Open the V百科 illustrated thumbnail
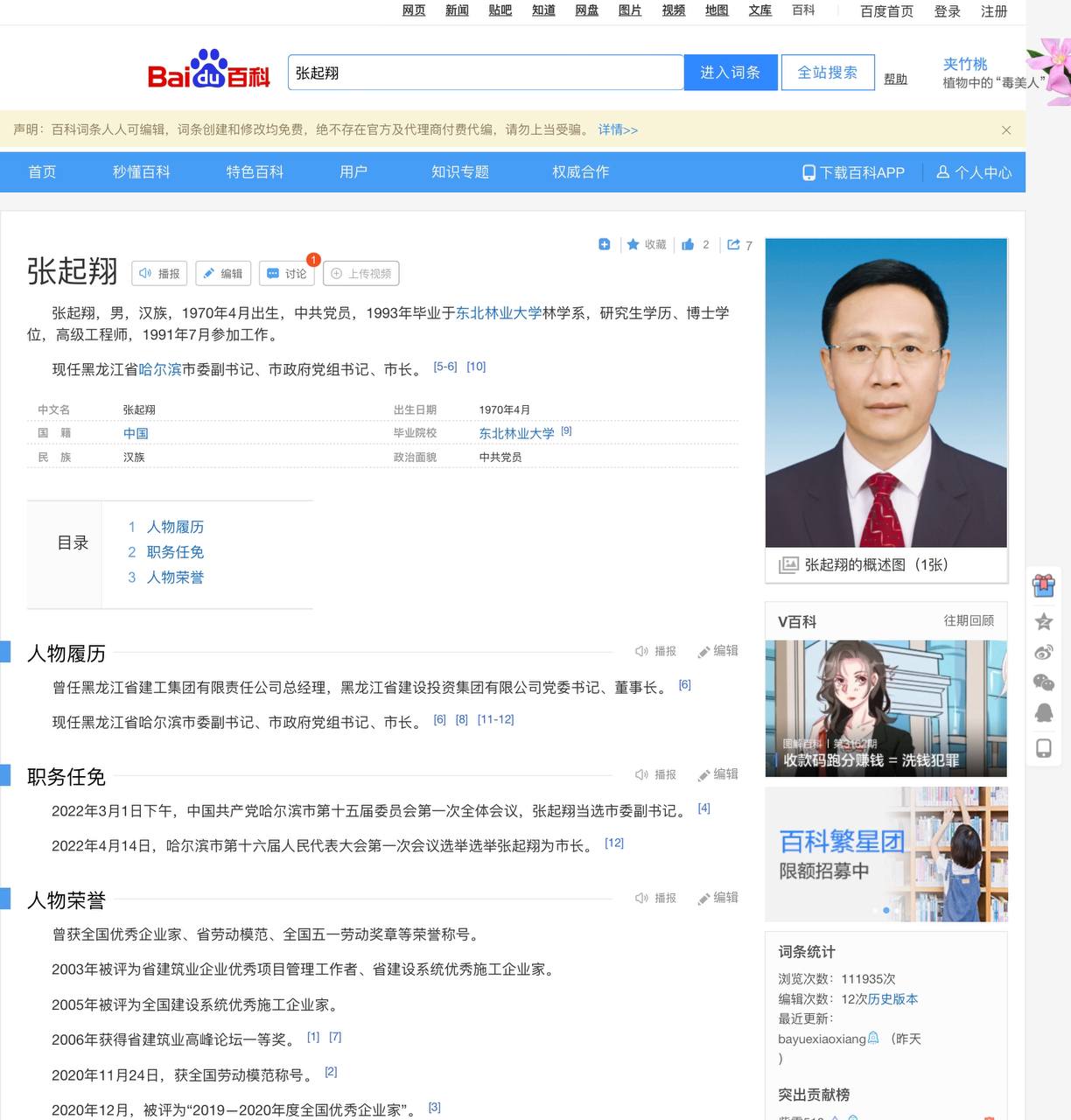Screen dimensions: 1071x1120 coord(886,709)
